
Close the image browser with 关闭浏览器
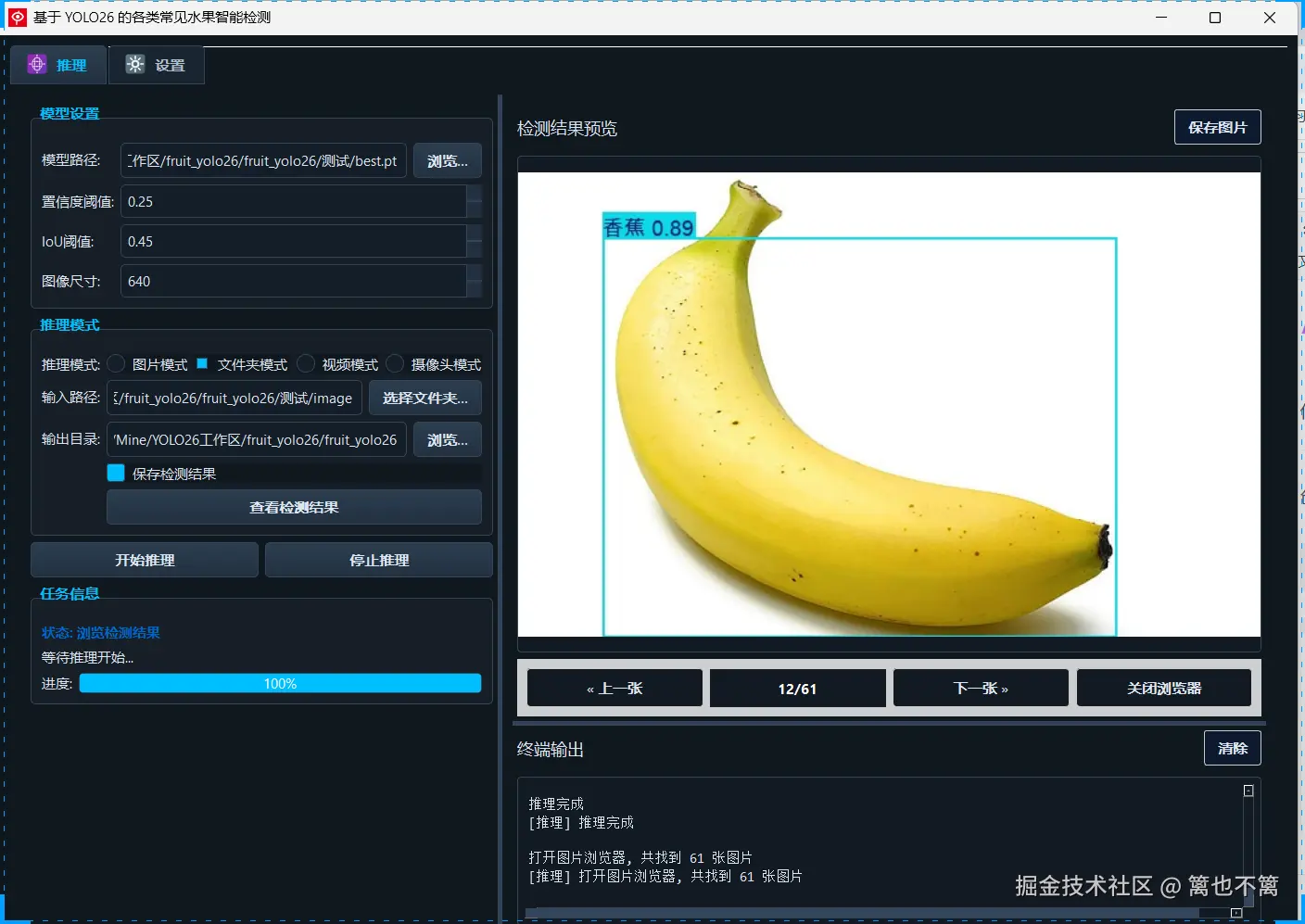coord(1163,688)
